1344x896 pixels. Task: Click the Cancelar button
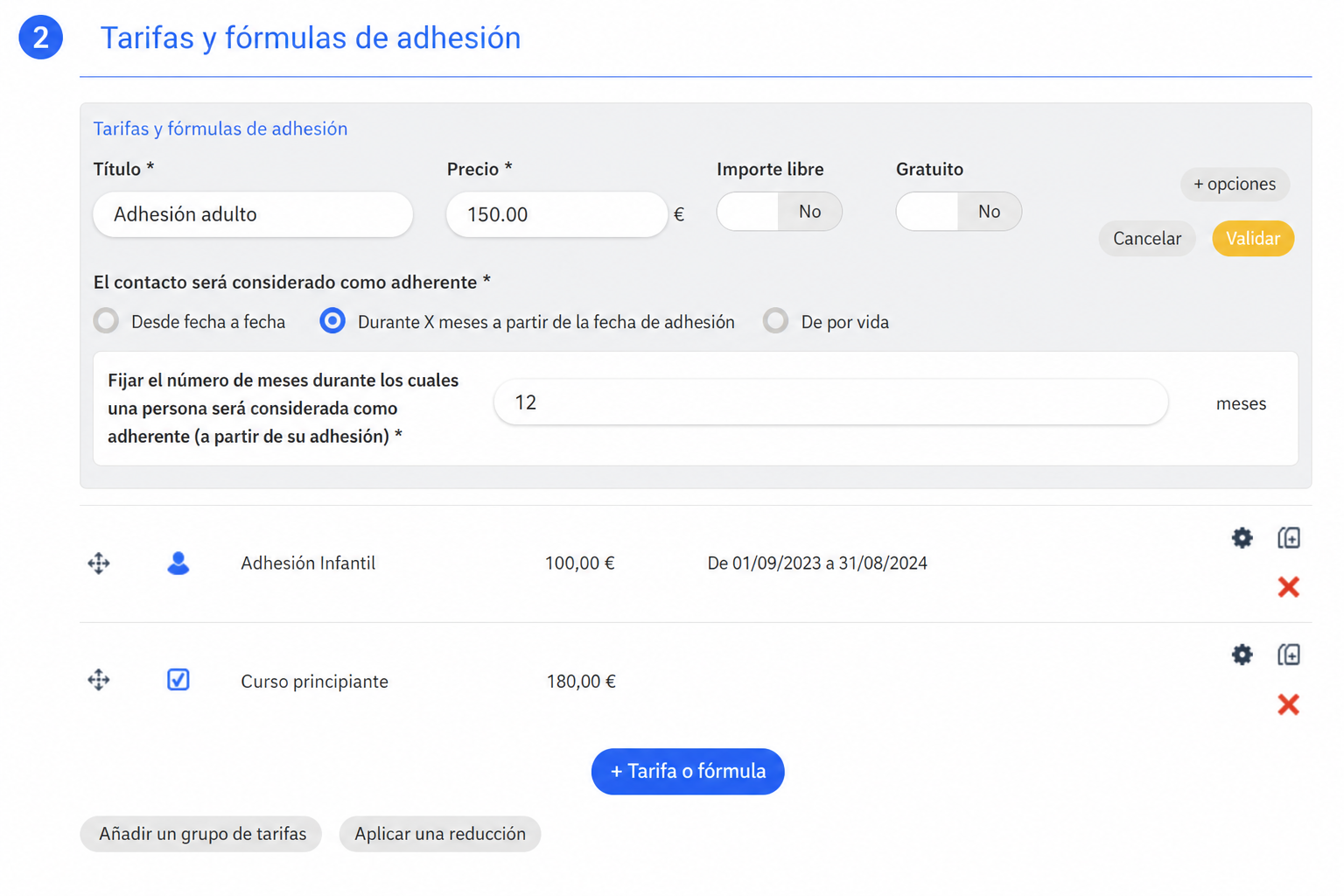point(1146,238)
